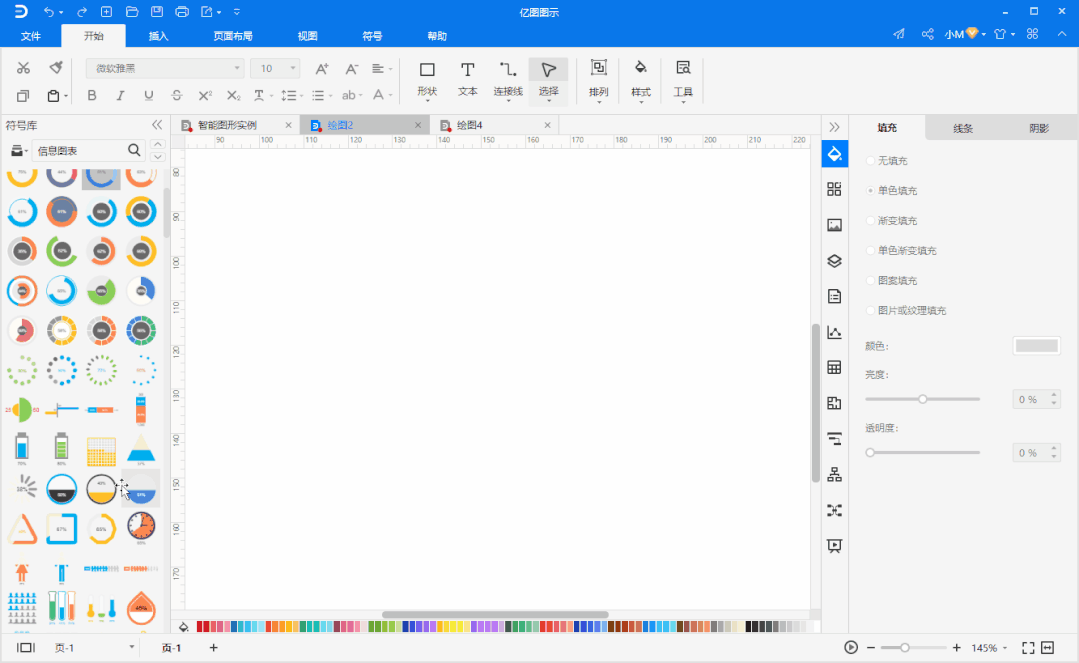Screen dimensions: 1079x663
Task: Switch to the Line (线条) tab
Action: coord(963,128)
